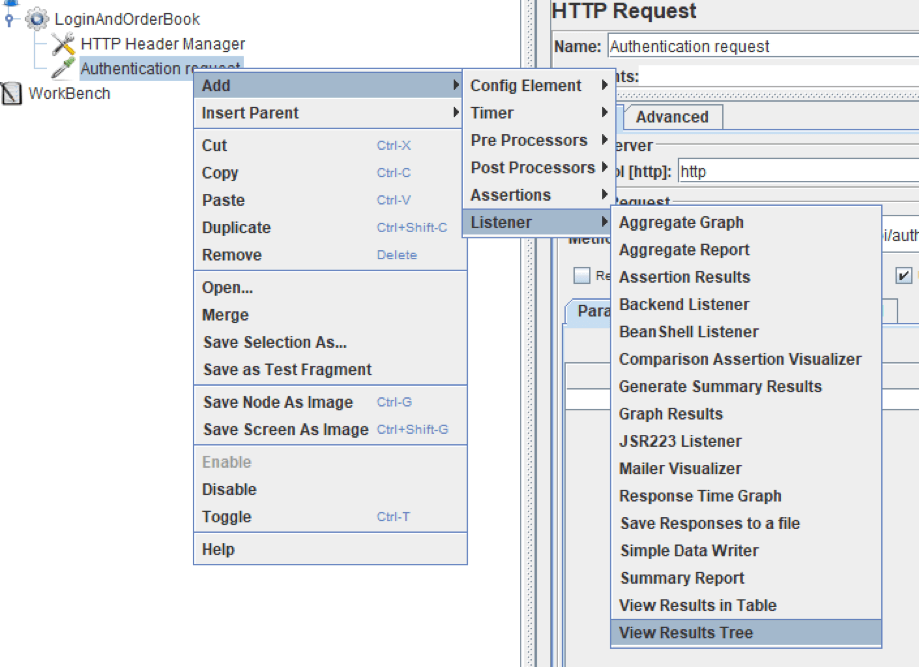
Task: Add Save Responses to a file
Action: pyautogui.click(x=746, y=523)
